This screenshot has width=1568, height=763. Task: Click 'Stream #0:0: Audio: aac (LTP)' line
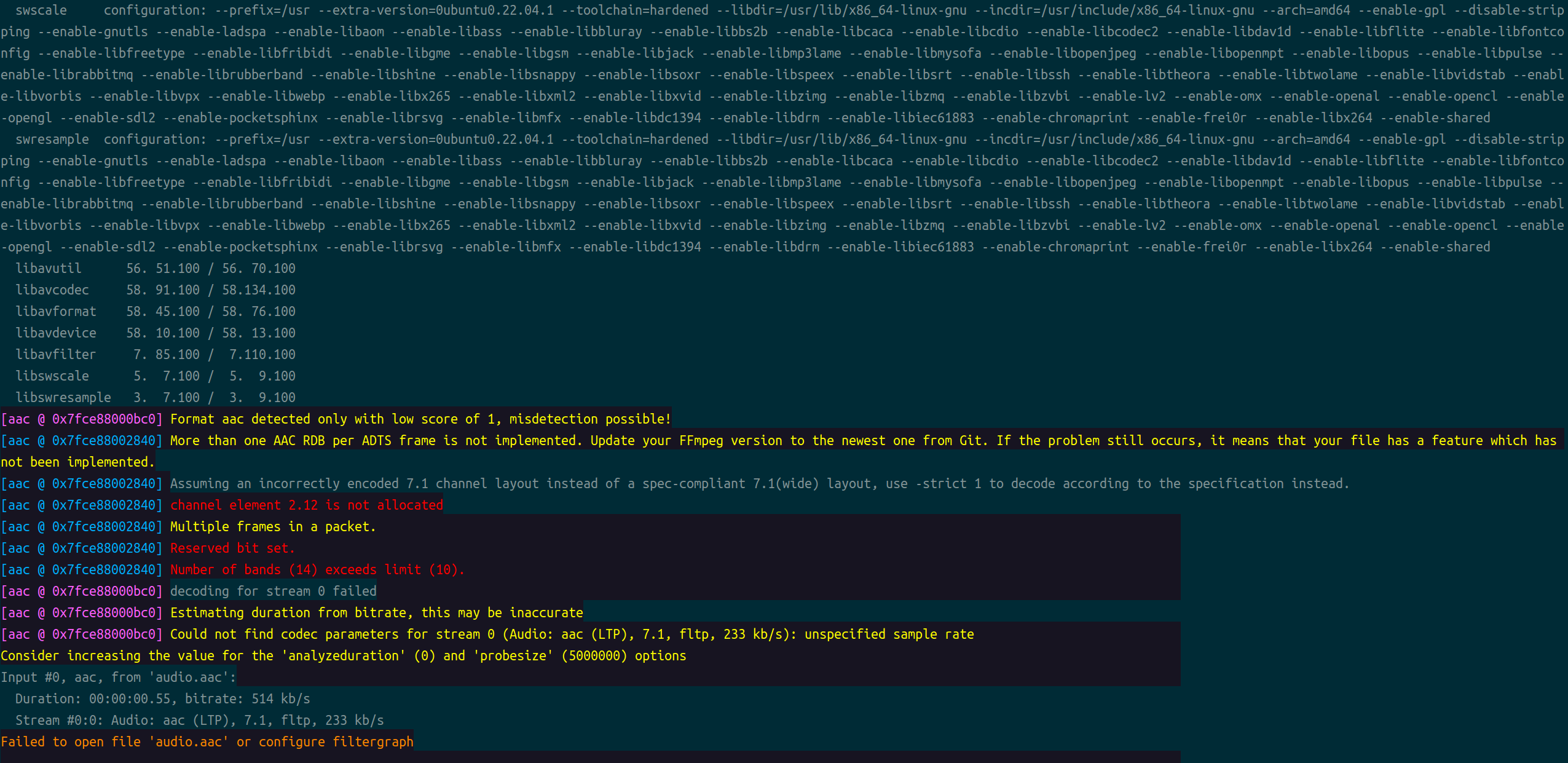click(200, 721)
